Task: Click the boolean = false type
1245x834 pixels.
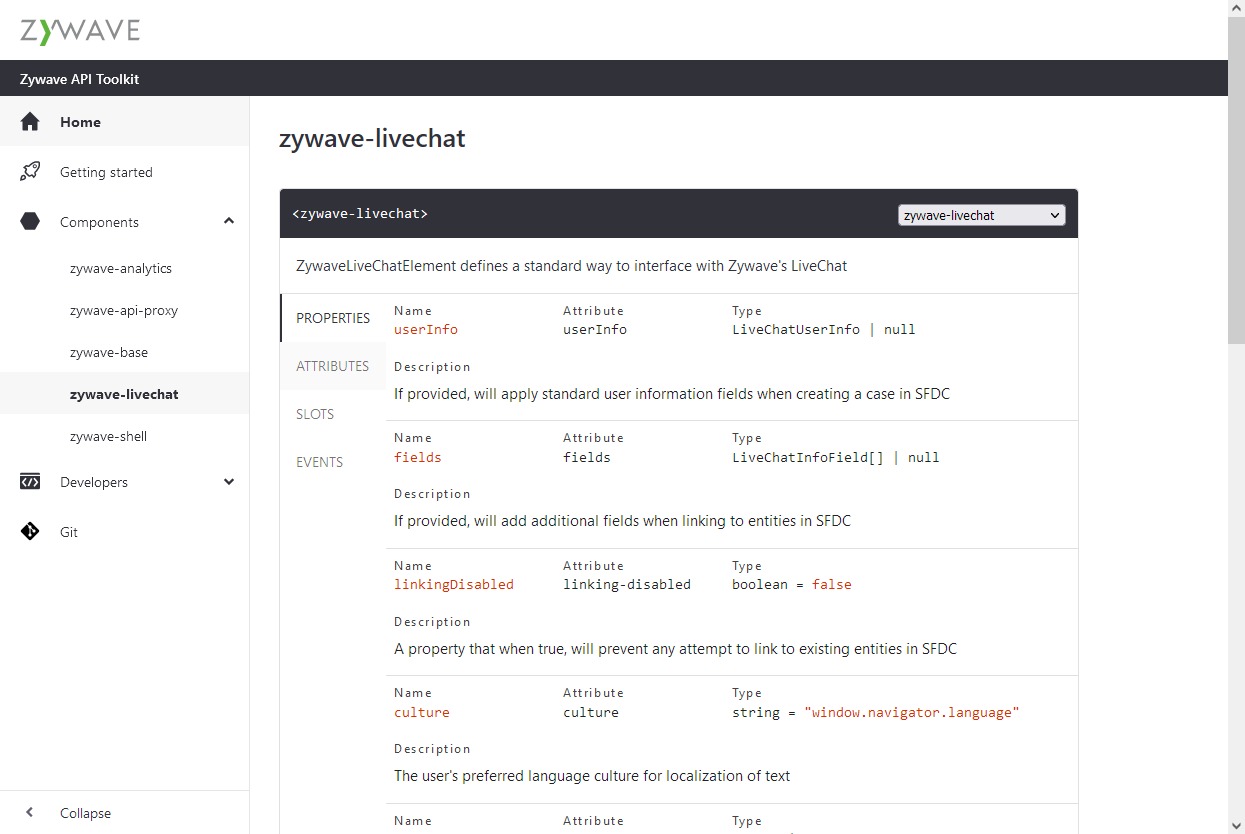Action: pos(792,584)
